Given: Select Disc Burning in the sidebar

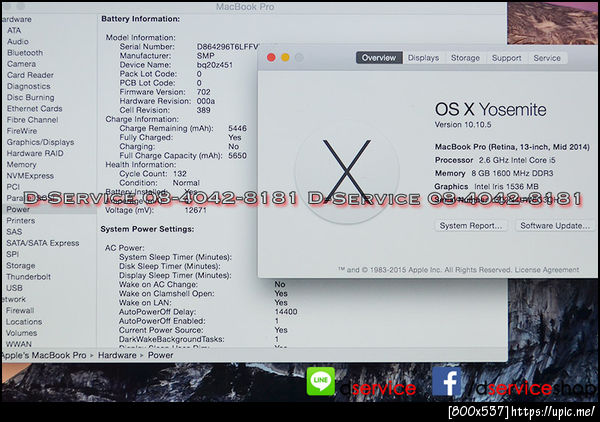Looking at the screenshot, I should (x=31, y=97).
